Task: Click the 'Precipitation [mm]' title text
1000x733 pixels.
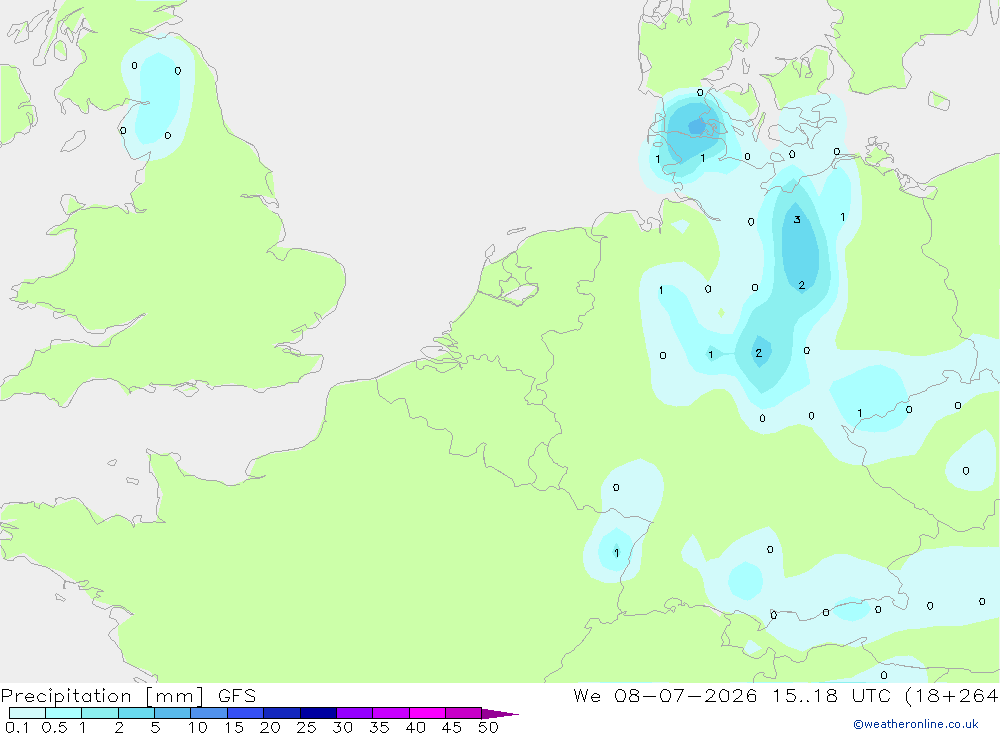Action: 103,696
